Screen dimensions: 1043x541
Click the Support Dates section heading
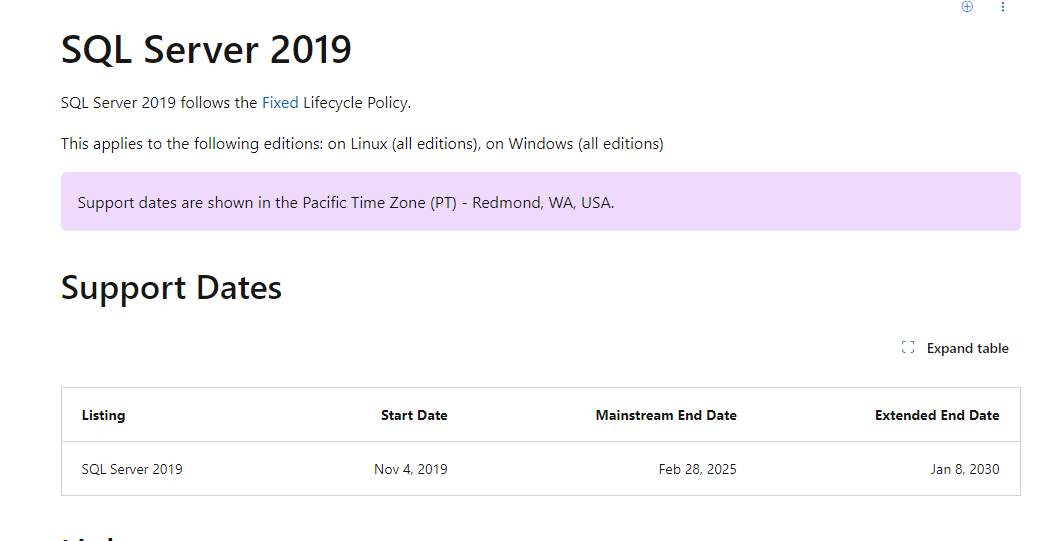[171, 288]
